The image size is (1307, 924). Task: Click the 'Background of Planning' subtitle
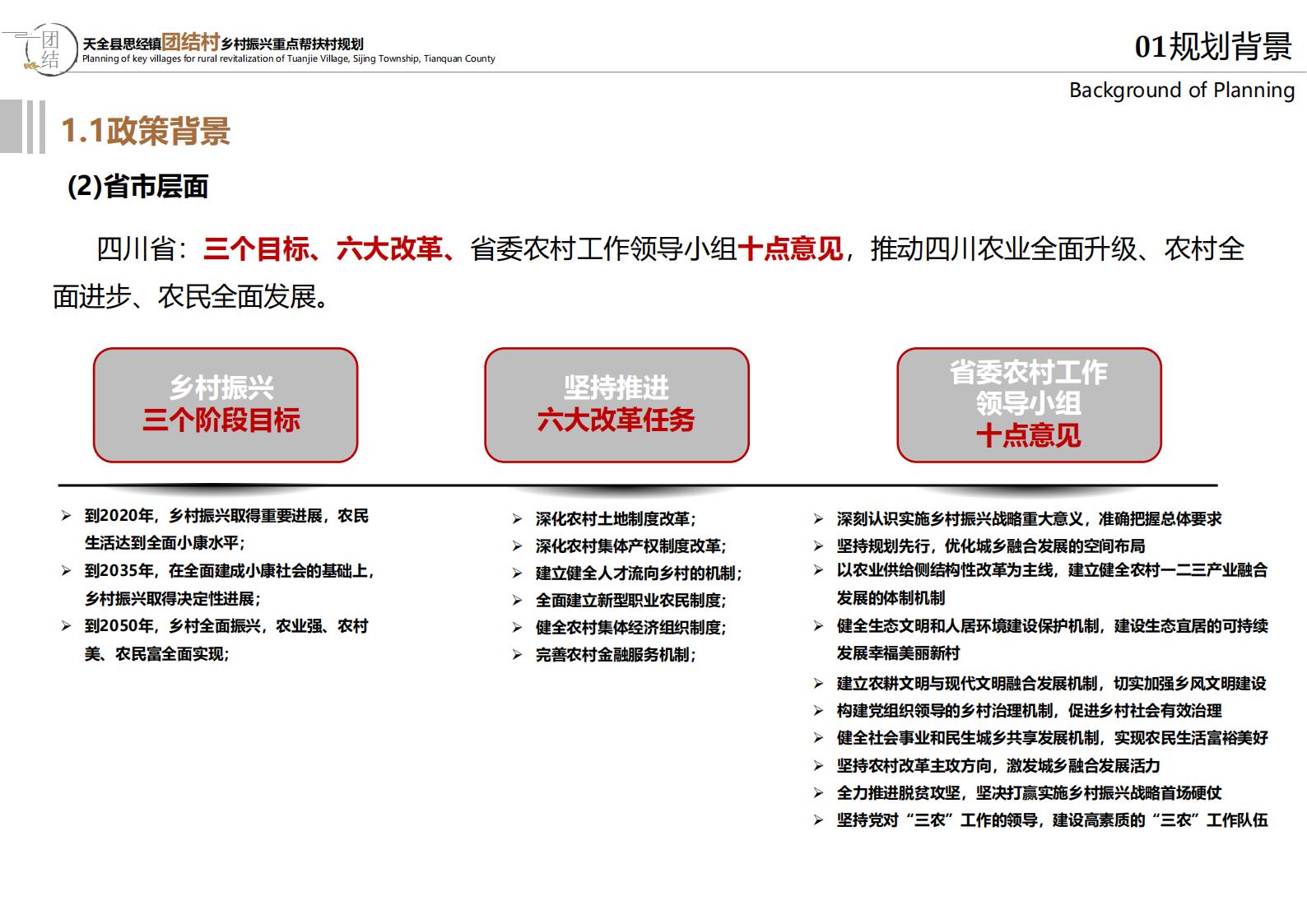pyautogui.click(x=1182, y=90)
